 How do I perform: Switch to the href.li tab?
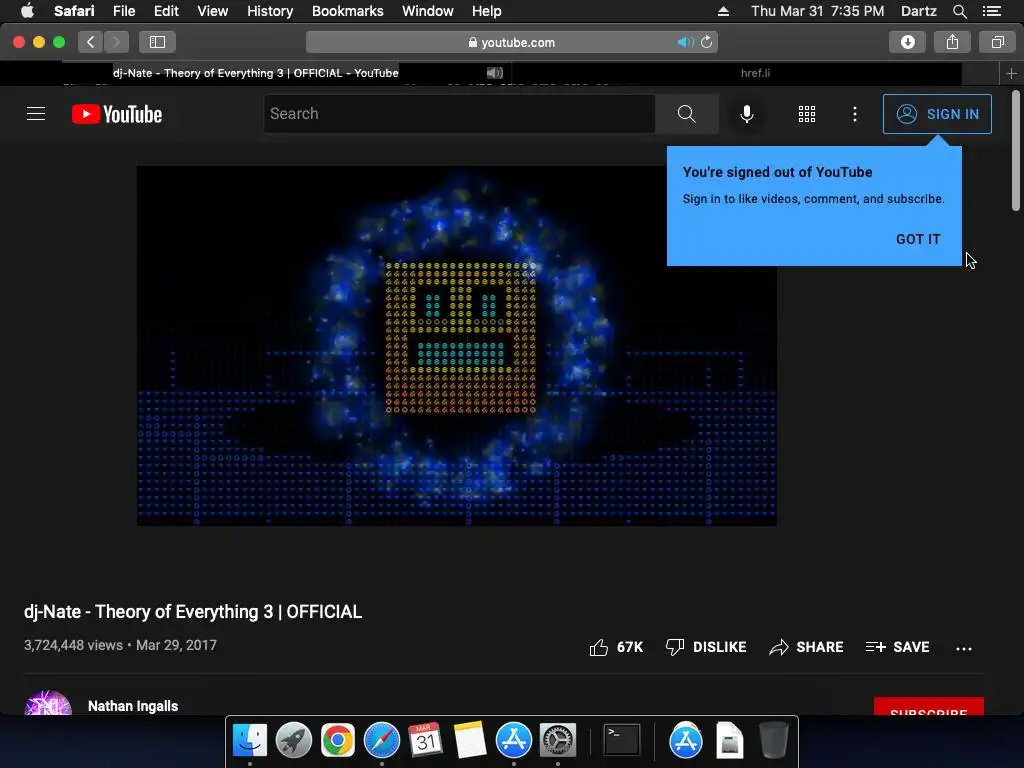click(755, 73)
